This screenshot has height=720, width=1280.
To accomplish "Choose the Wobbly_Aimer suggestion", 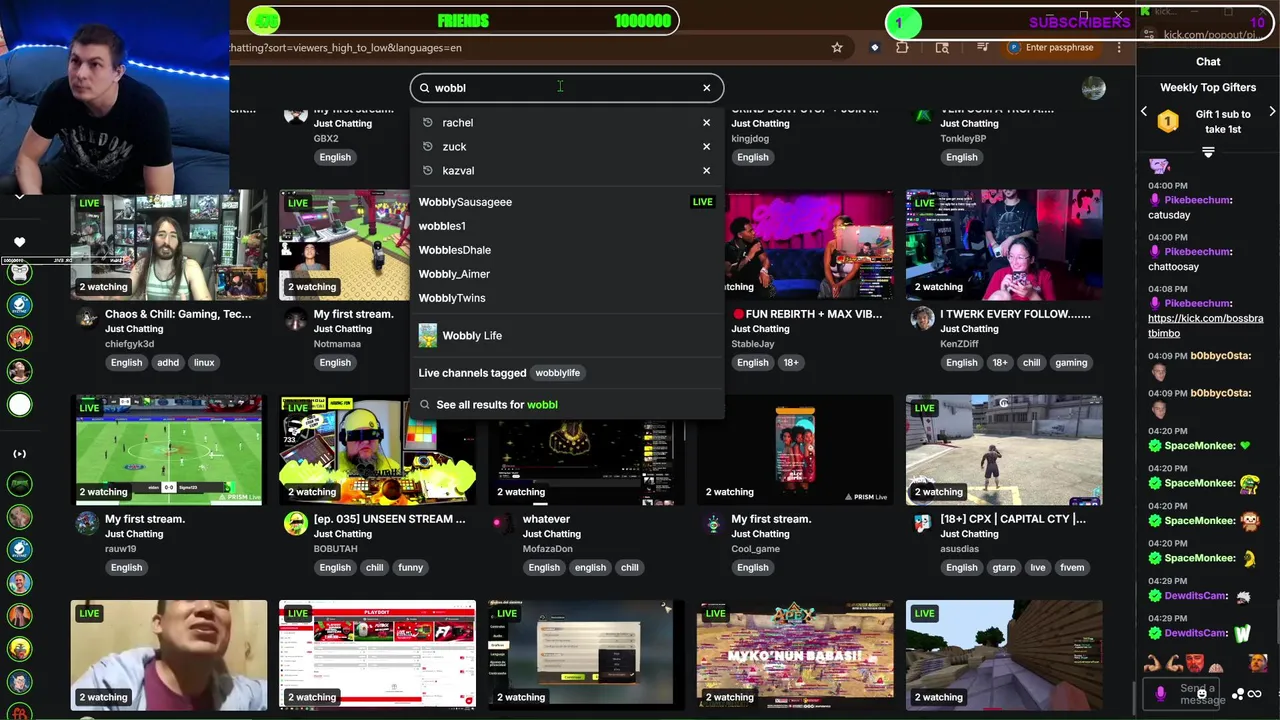I will [x=566, y=274].
